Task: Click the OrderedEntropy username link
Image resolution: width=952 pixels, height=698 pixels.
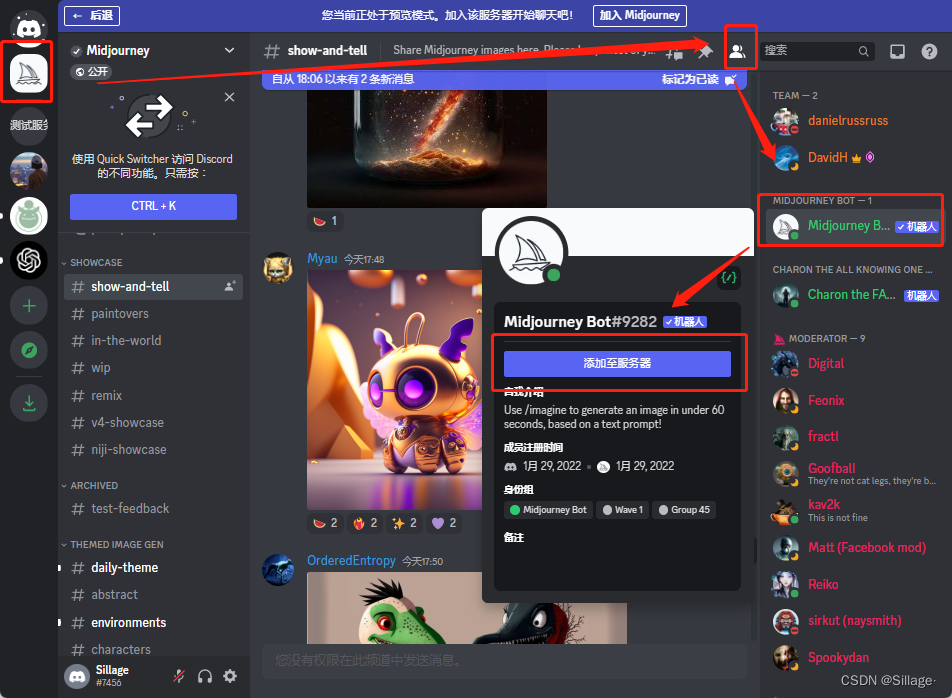Action: 351,560
